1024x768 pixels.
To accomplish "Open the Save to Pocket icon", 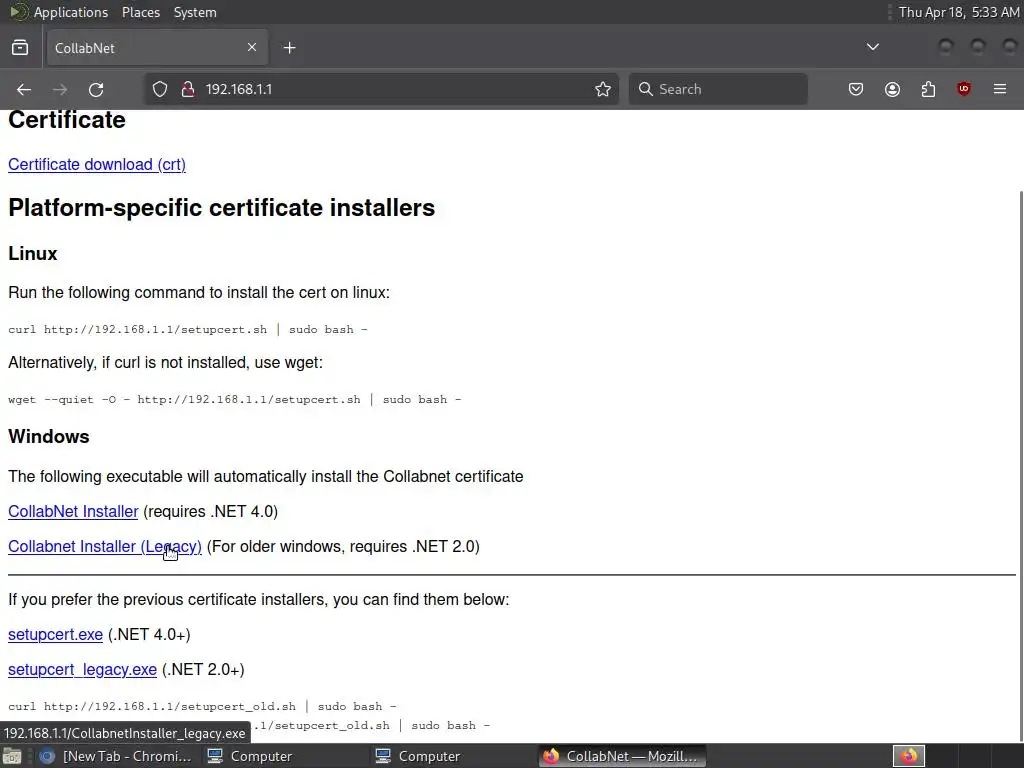I will (856, 89).
